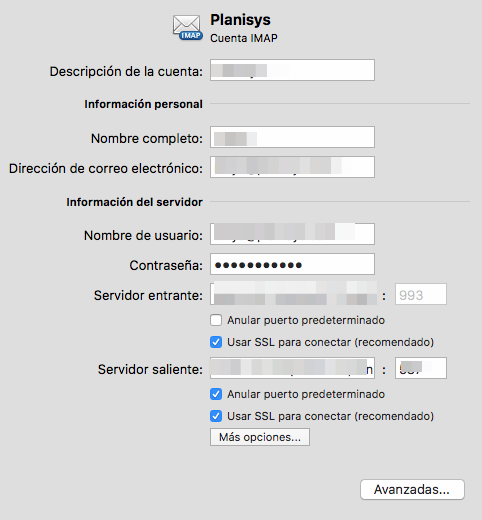The height and width of the screenshot is (520, 482).
Task: Click the Información personal heading
Action: pyautogui.click(x=143, y=104)
